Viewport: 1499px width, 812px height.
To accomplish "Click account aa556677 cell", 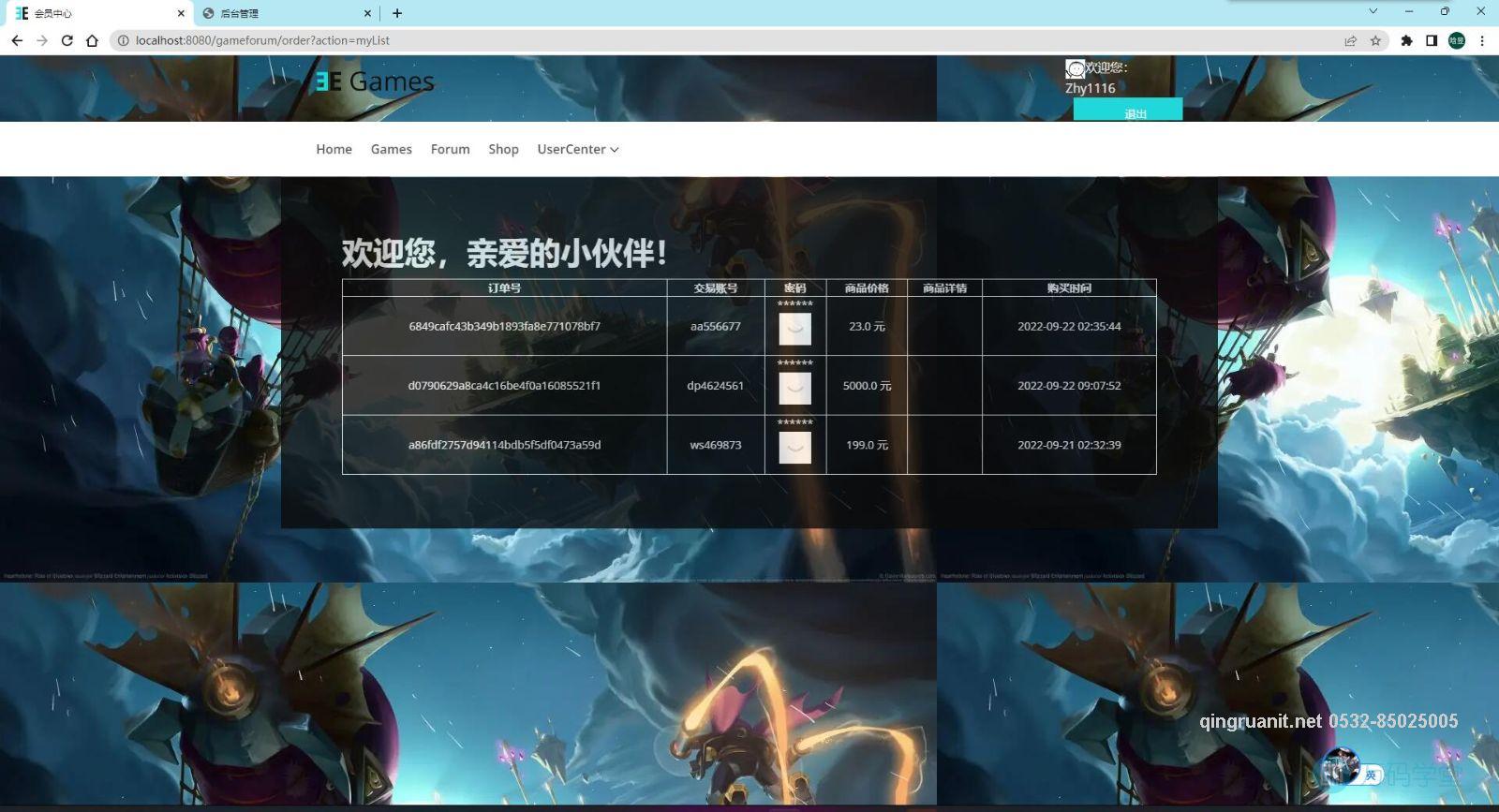I will tap(716, 326).
